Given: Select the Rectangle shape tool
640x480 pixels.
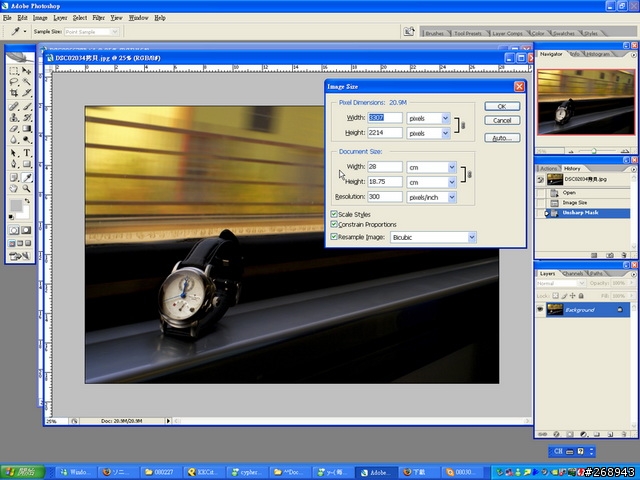Looking at the screenshot, I should [x=27, y=164].
